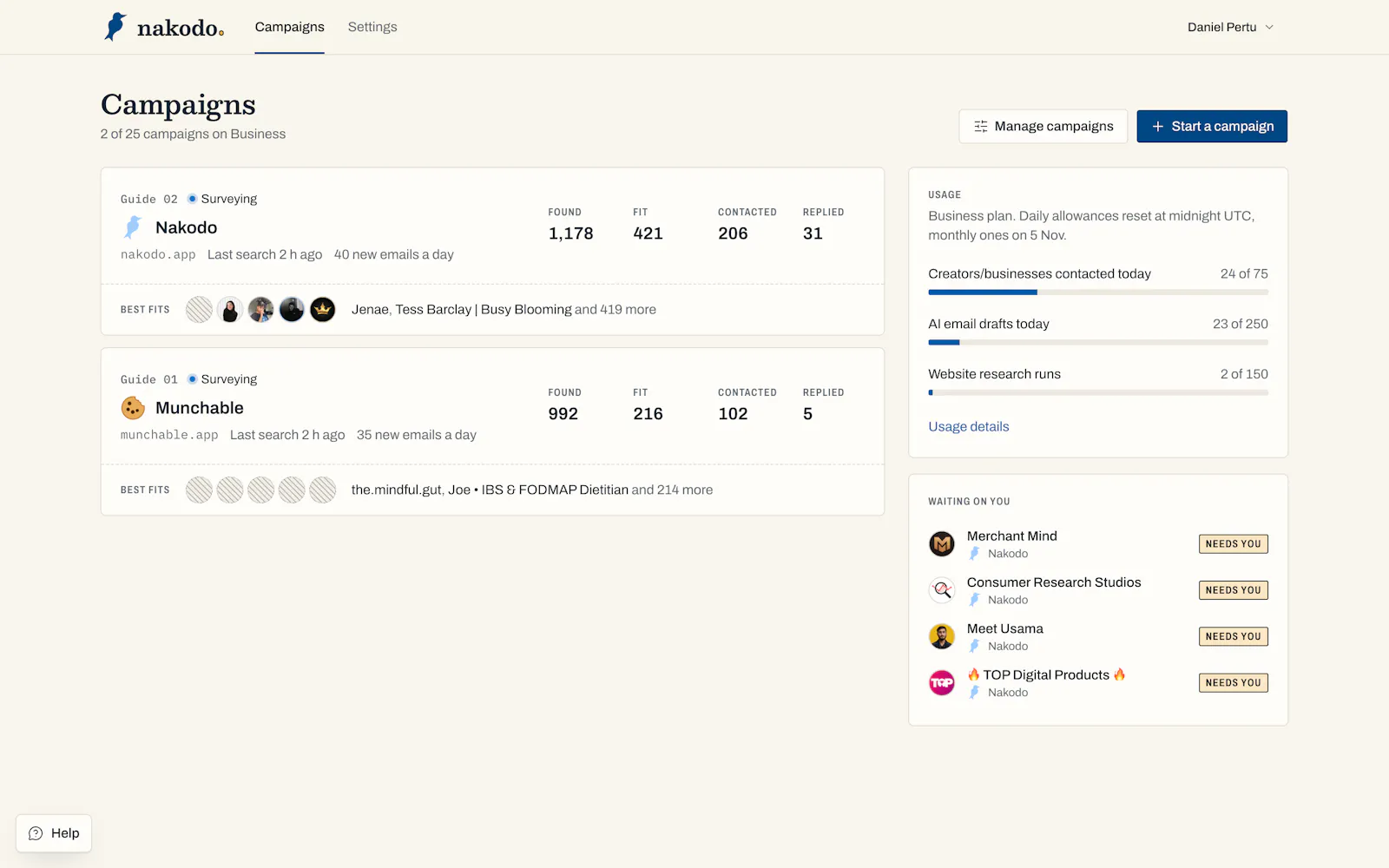
Task: Click the small Nakodo bird under Meet Usama
Action: pyautogui.click(x=974, y=646)
